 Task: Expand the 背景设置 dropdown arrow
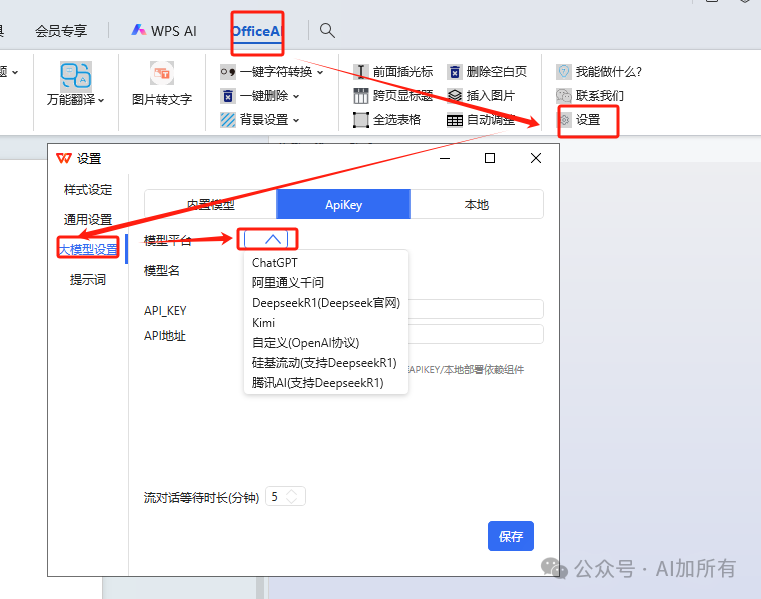tap(296, 120)
